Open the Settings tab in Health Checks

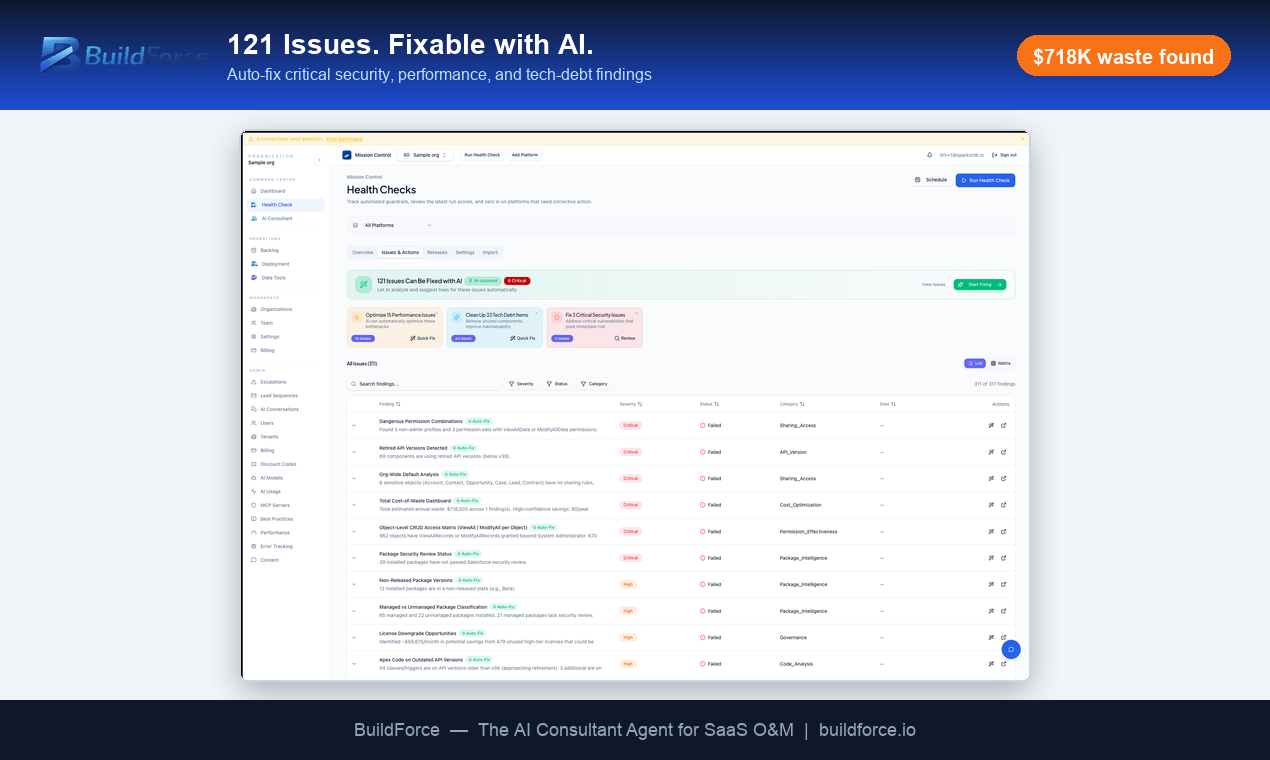coord(465,252)
